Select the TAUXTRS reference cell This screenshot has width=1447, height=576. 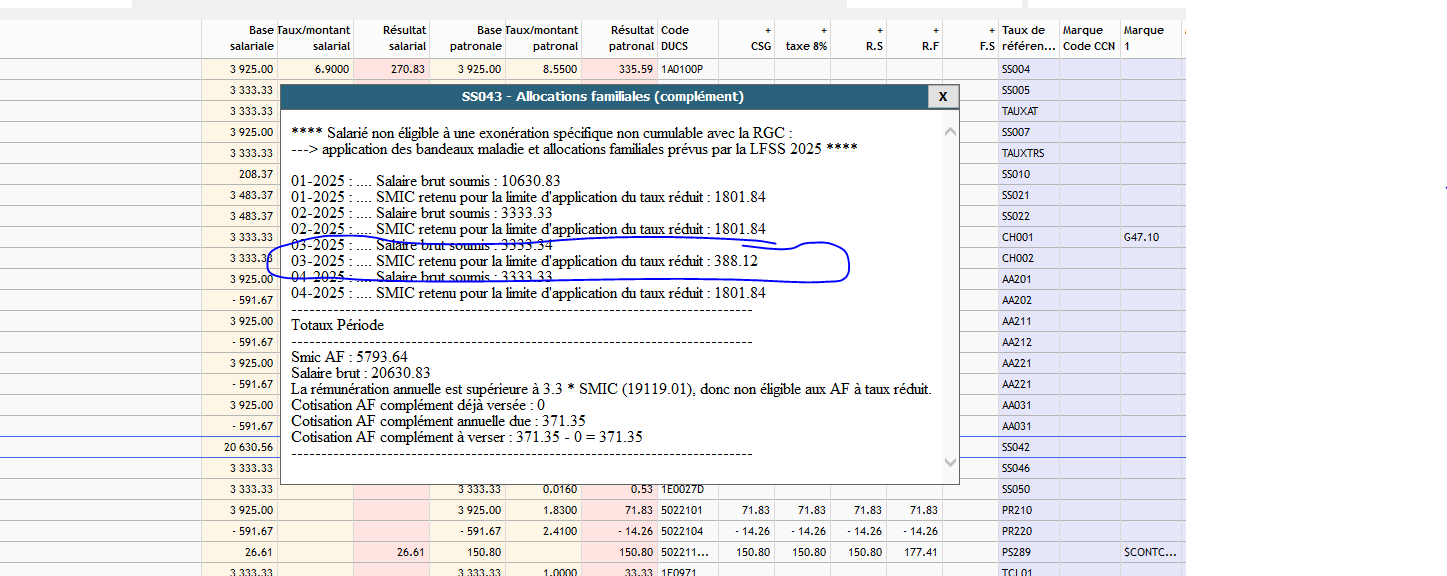coord(1029,153)
